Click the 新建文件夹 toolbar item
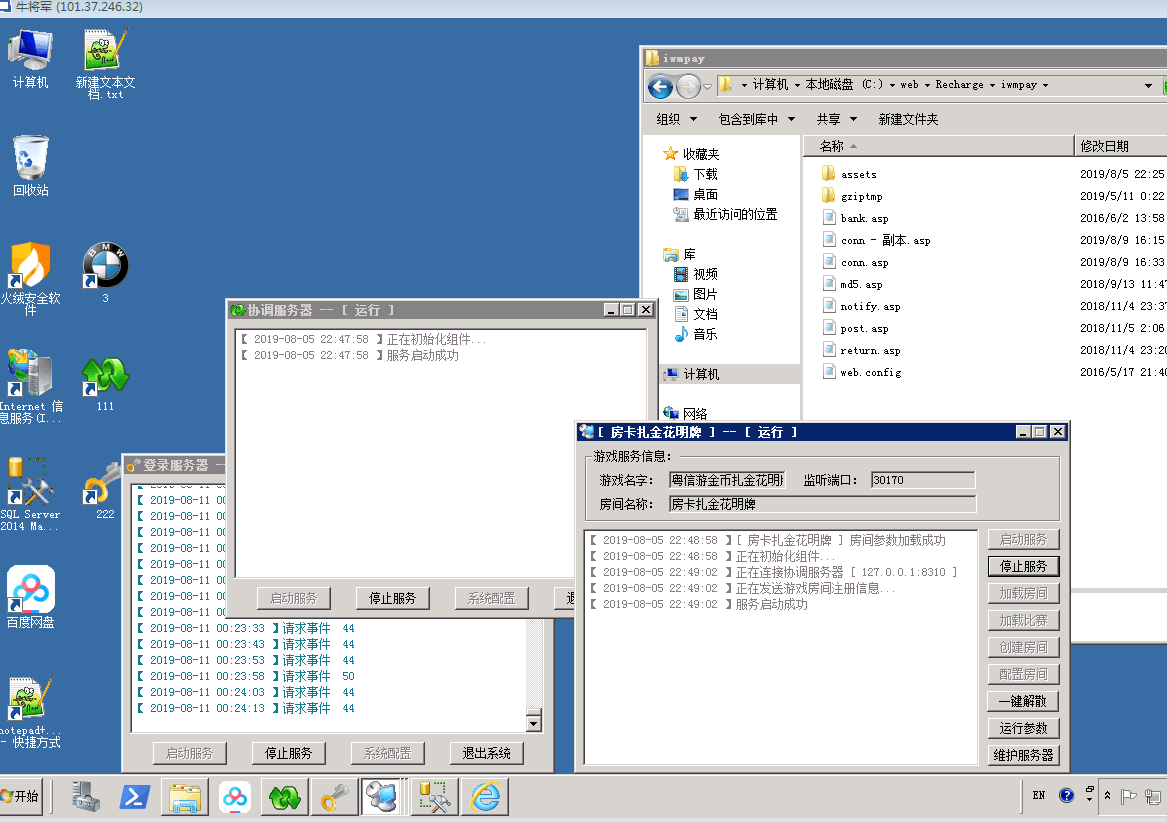This screenshot has height=822, width=1167. click(x=908, y=119)
